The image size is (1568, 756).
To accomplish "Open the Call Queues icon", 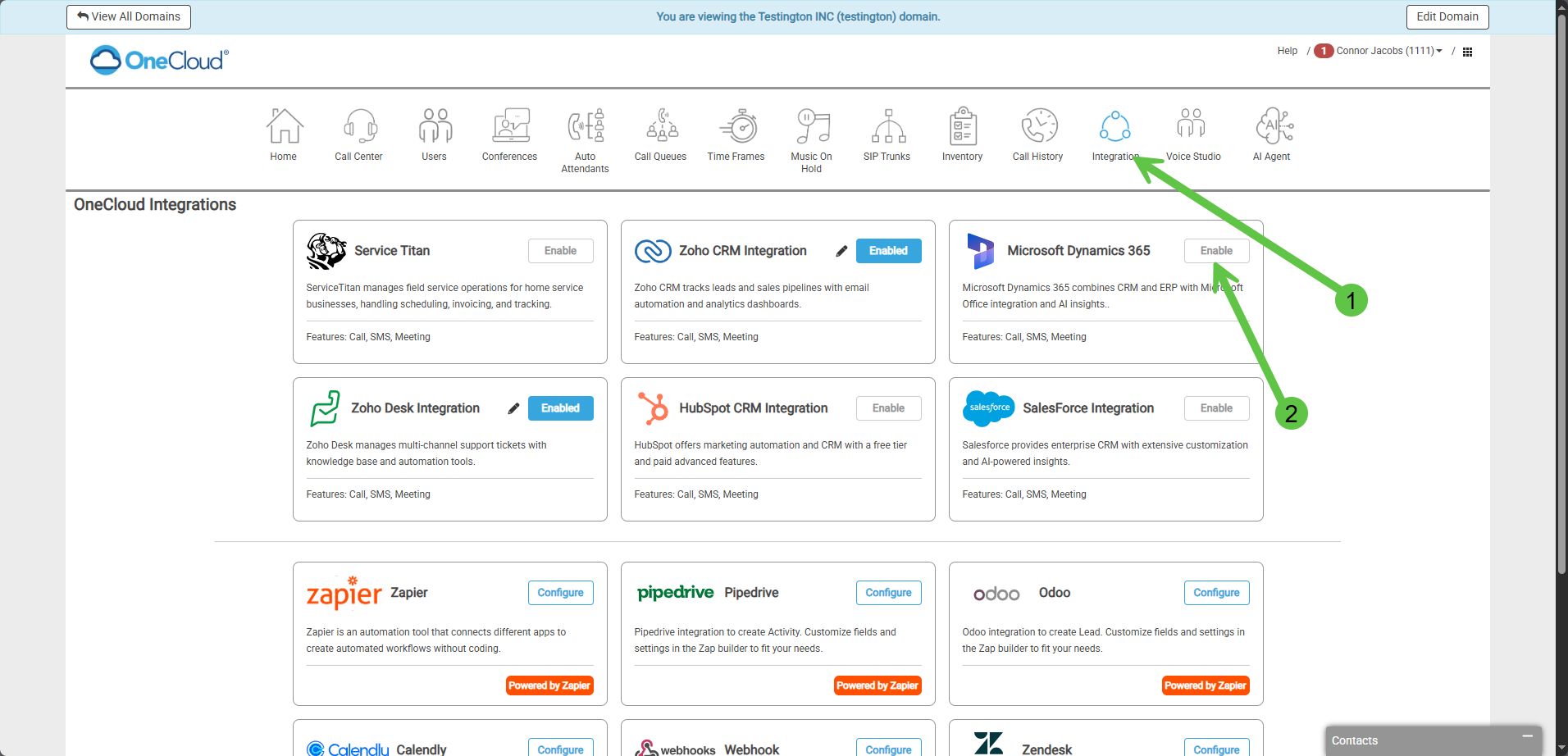I will point(661,127).
